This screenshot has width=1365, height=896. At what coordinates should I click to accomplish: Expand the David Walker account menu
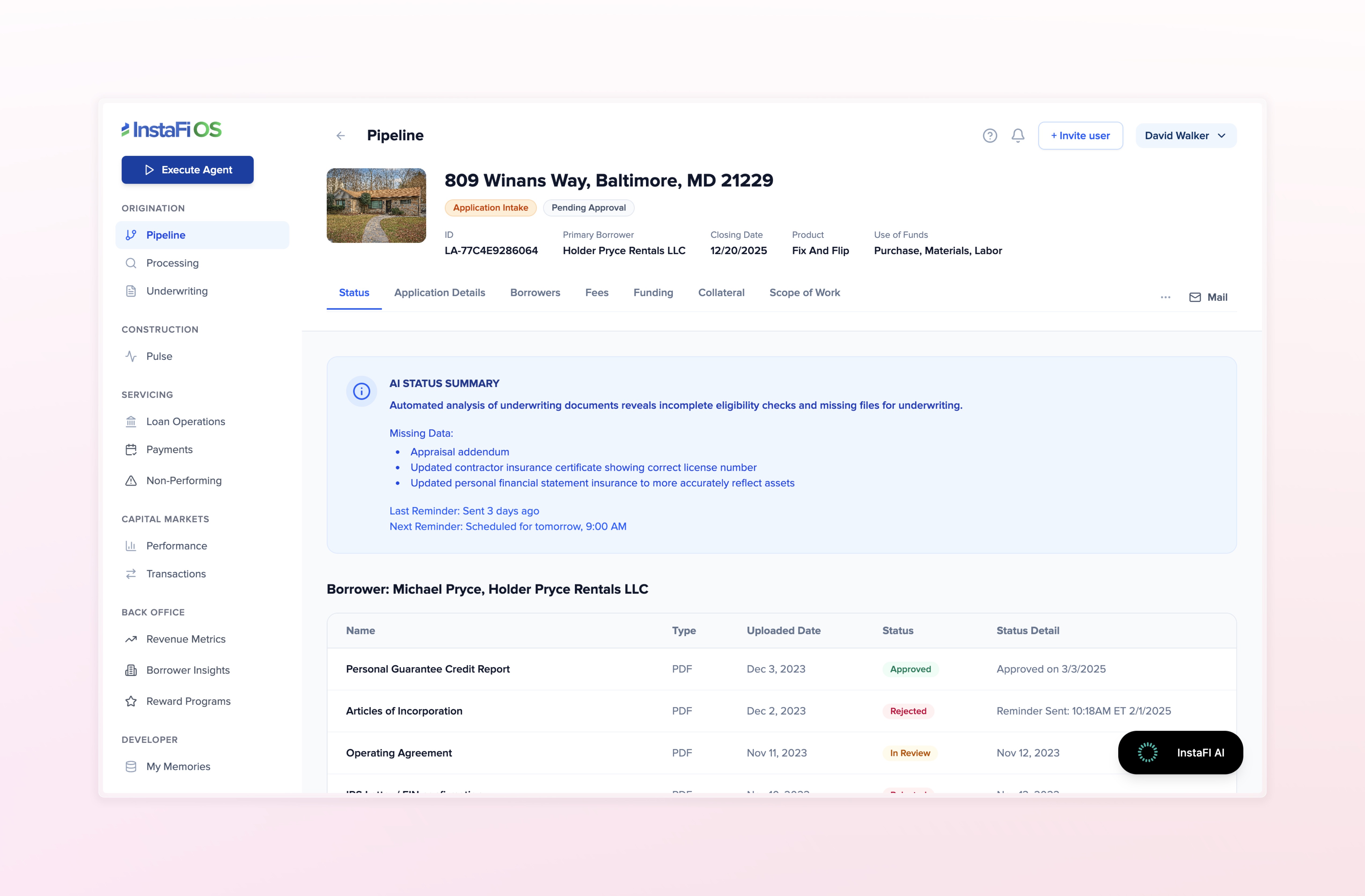1186,135
